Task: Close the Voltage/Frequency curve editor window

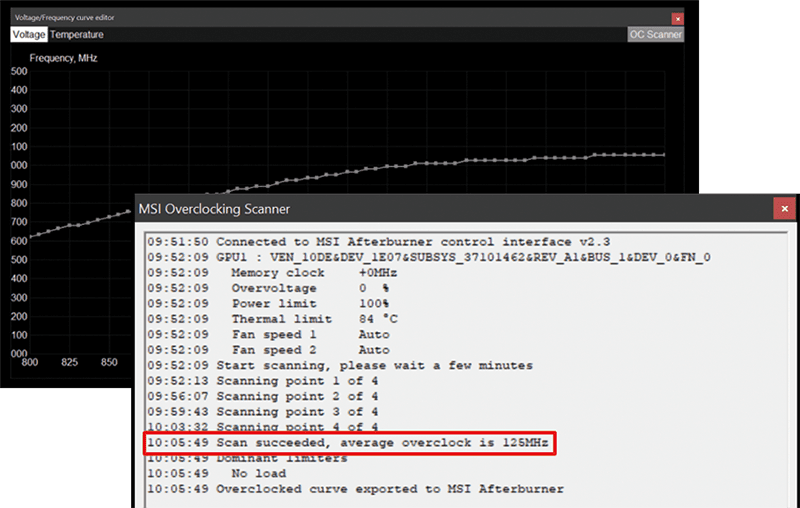Action: pyautogui.click(x=678, y=19)
